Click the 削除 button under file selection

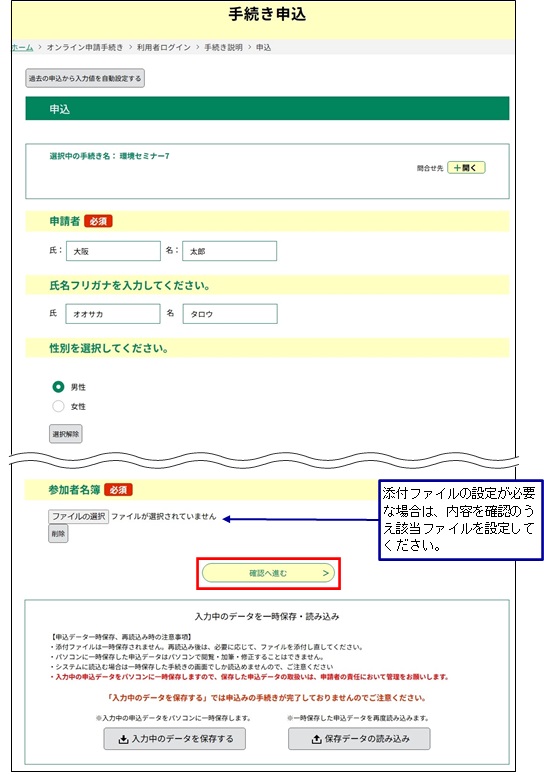tap(58, 534)
